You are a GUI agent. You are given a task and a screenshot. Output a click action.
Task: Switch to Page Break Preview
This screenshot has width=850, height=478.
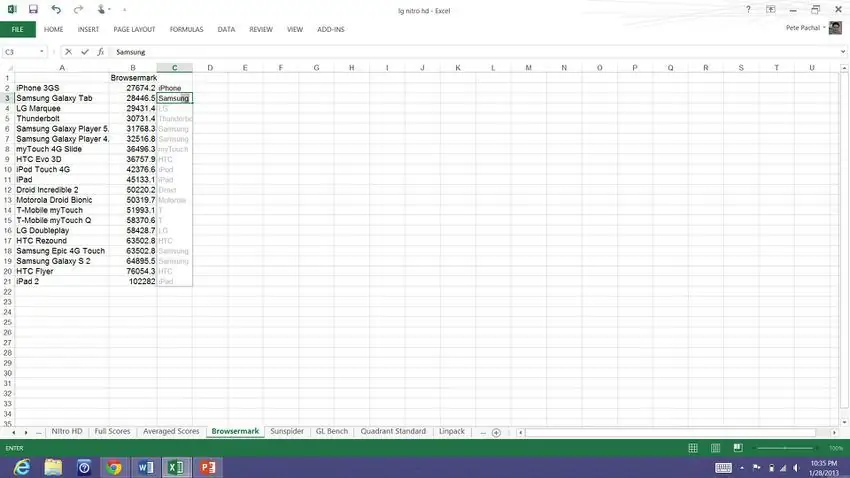[738, 448]
